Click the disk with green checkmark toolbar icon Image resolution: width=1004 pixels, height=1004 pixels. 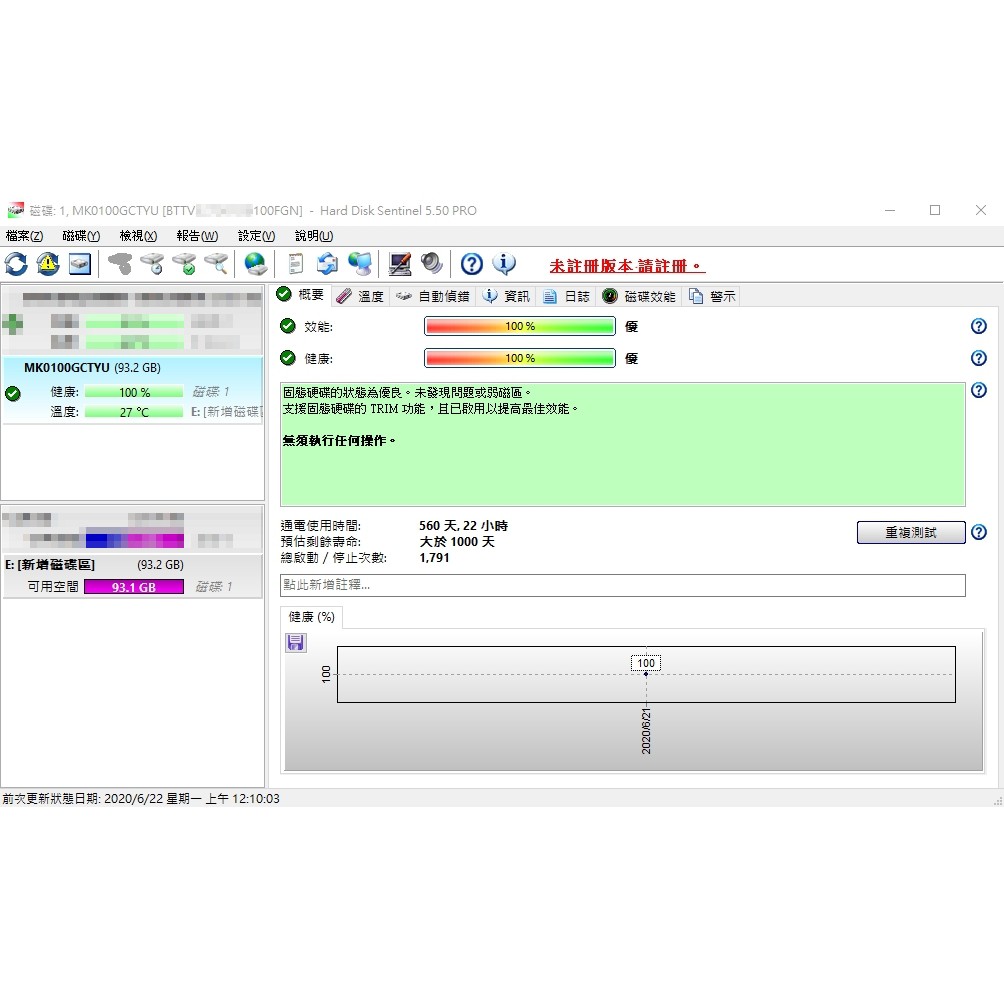click(184, 264)
